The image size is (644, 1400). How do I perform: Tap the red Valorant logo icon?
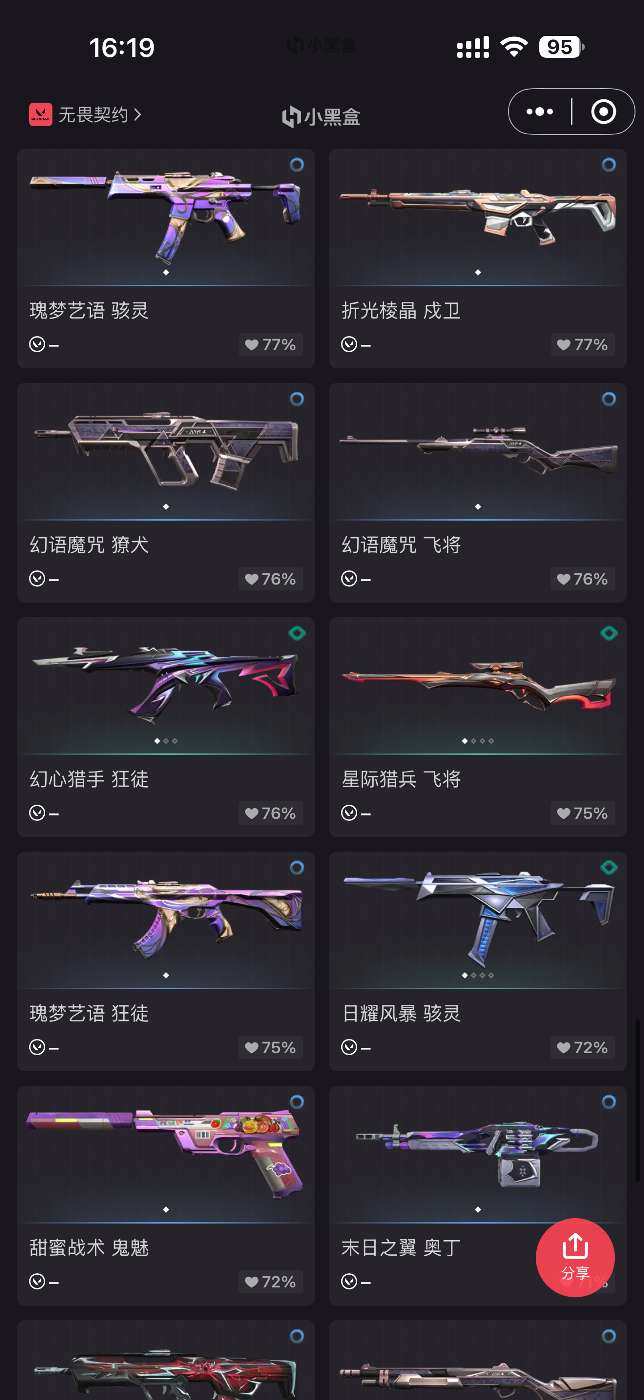40,115
